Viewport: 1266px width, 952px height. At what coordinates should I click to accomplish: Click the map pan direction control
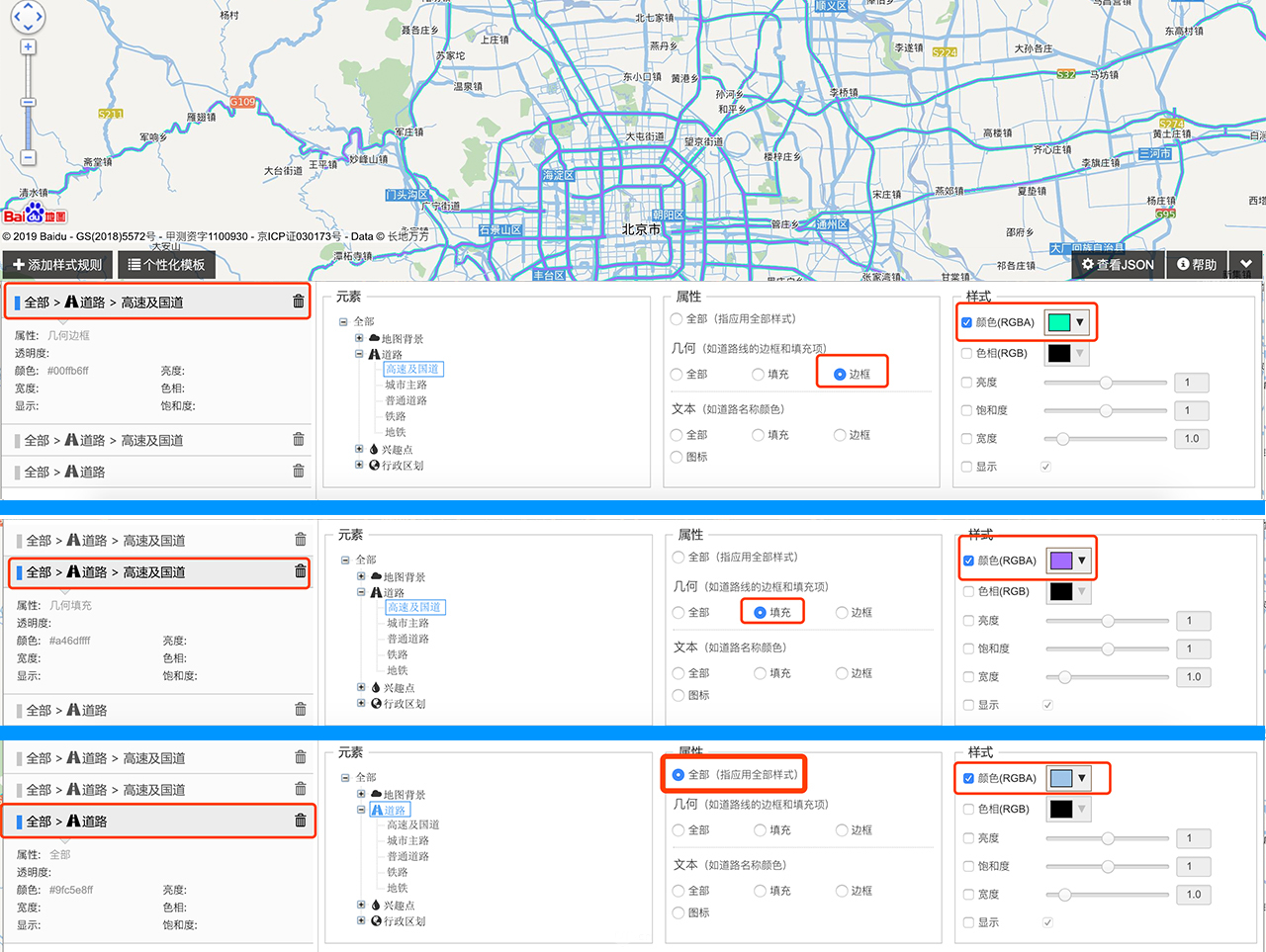(28, 15)
